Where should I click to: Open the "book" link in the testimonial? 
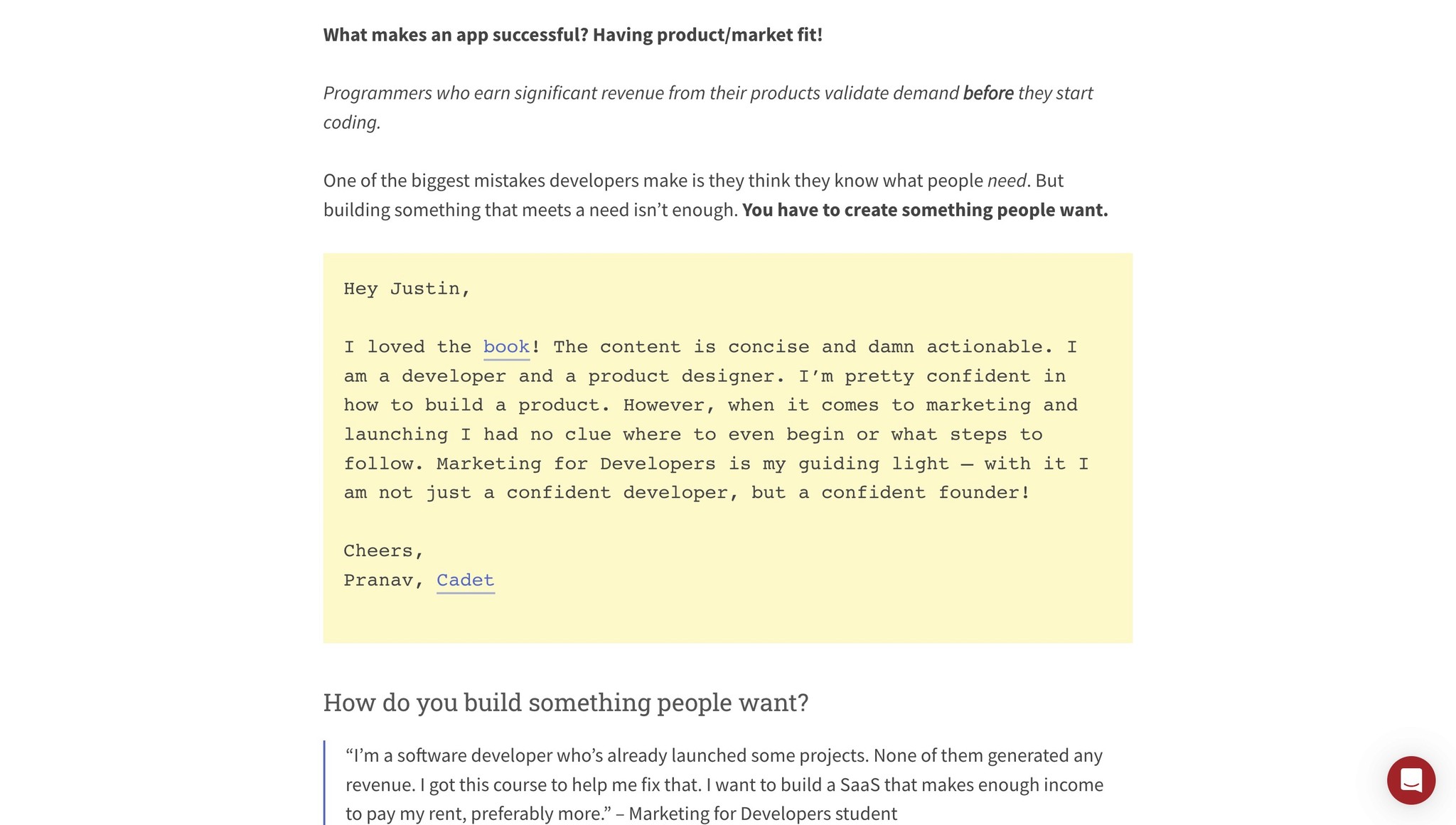tap(505, 347)
